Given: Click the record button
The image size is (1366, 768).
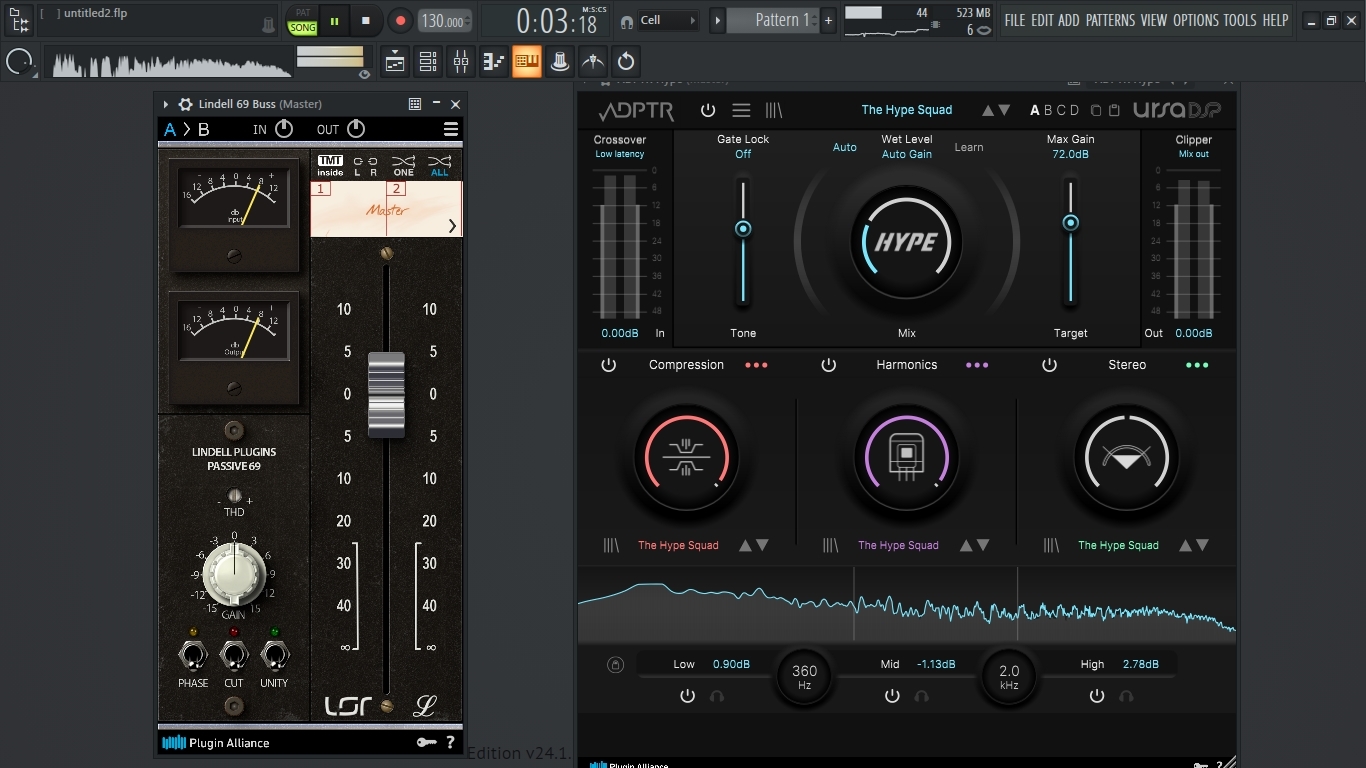Looking at the screenshot, I should tap(400, 20).
